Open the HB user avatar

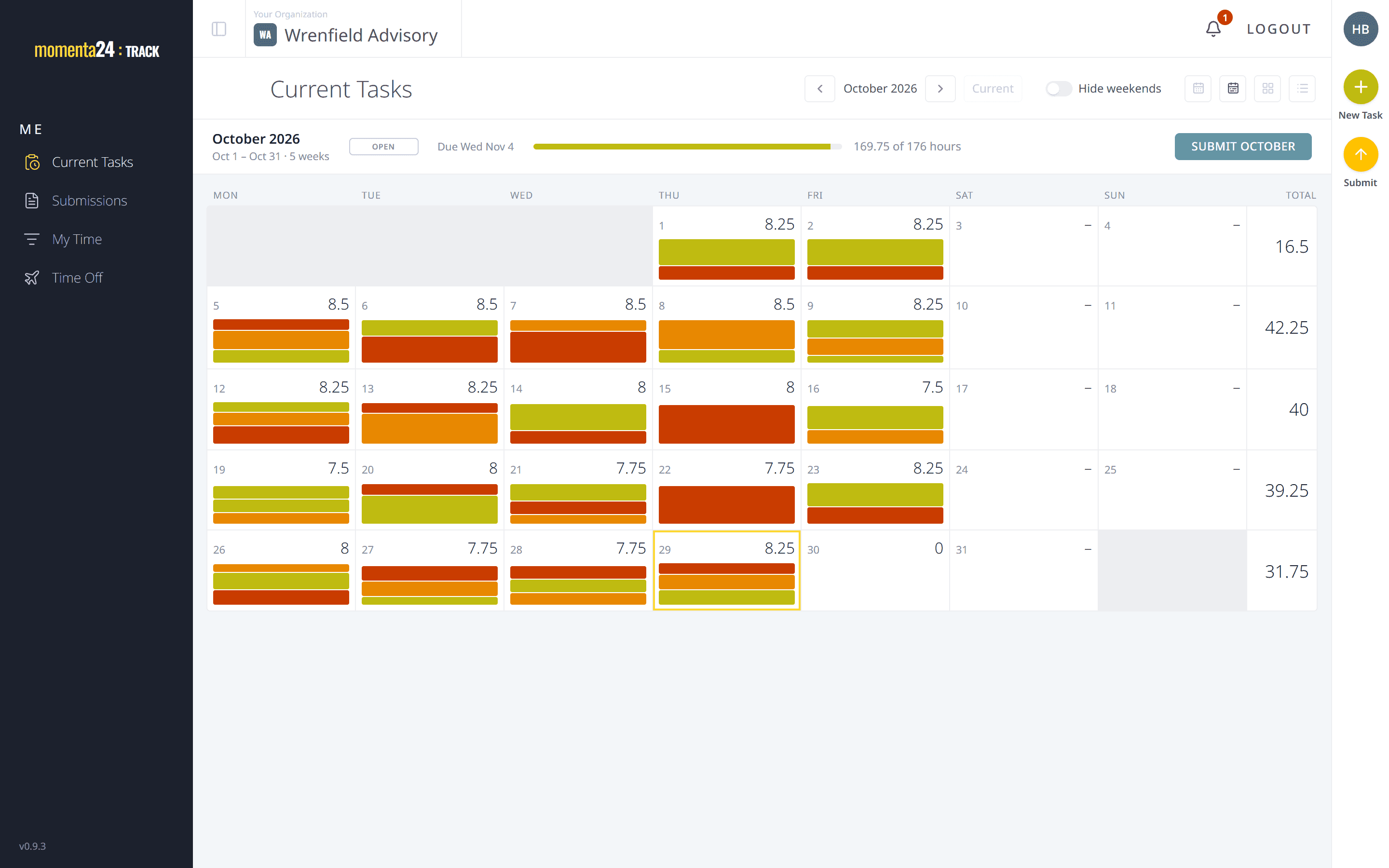click(x=1360, y=29)
